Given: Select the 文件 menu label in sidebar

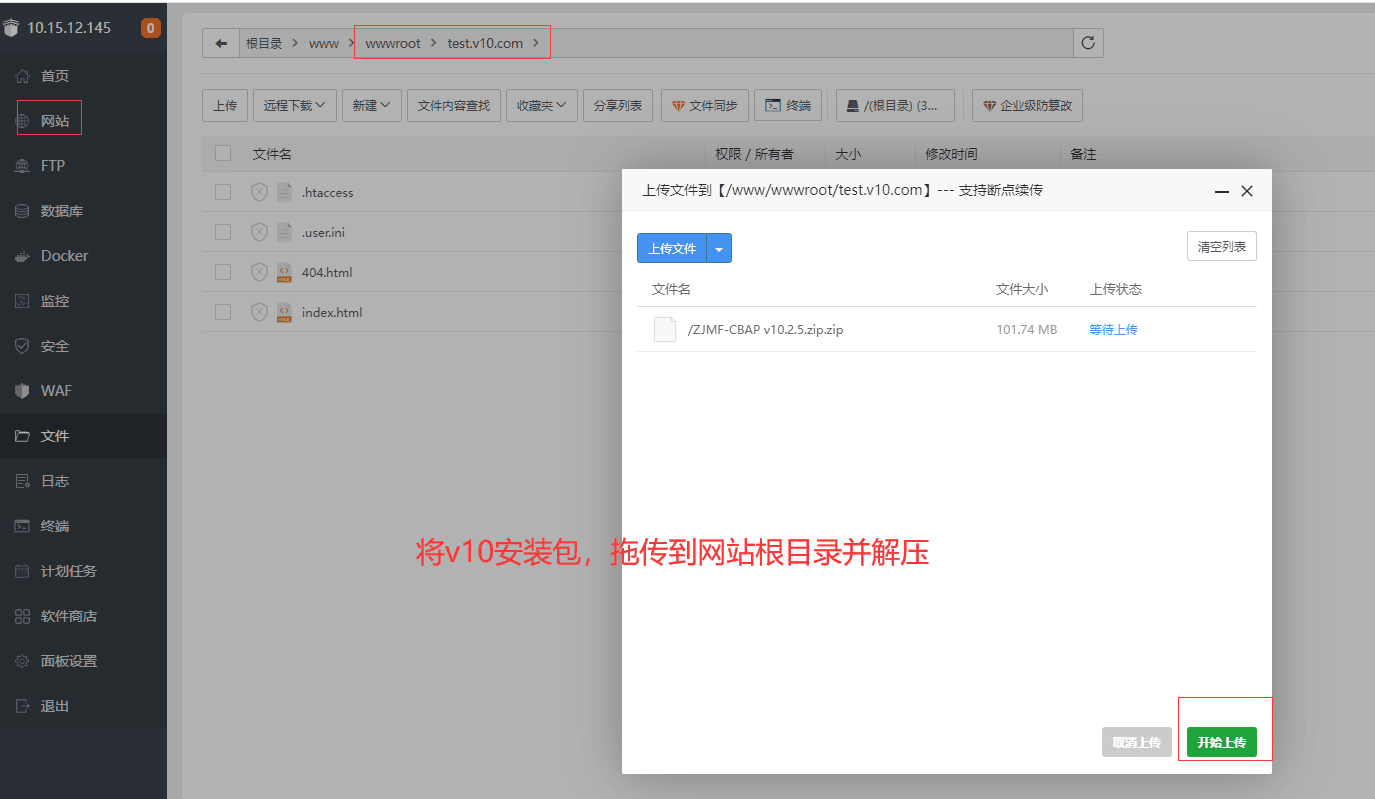Looking at the screenshot, I should 55,436.
